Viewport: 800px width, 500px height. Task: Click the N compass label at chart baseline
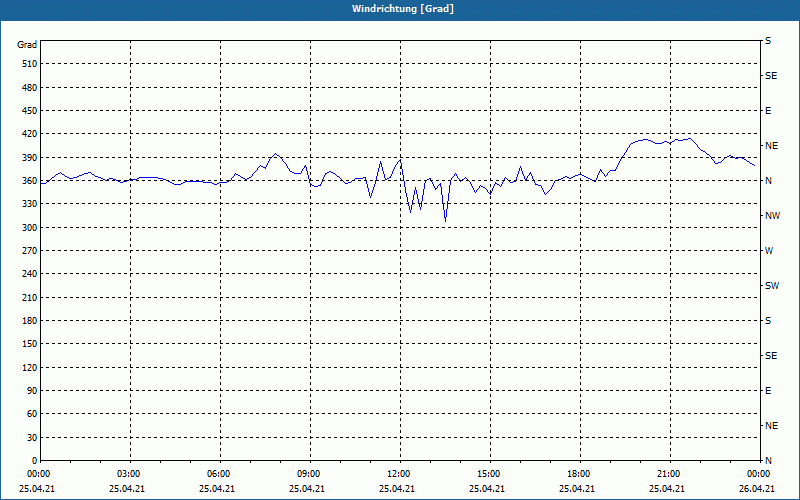point(768,461)
